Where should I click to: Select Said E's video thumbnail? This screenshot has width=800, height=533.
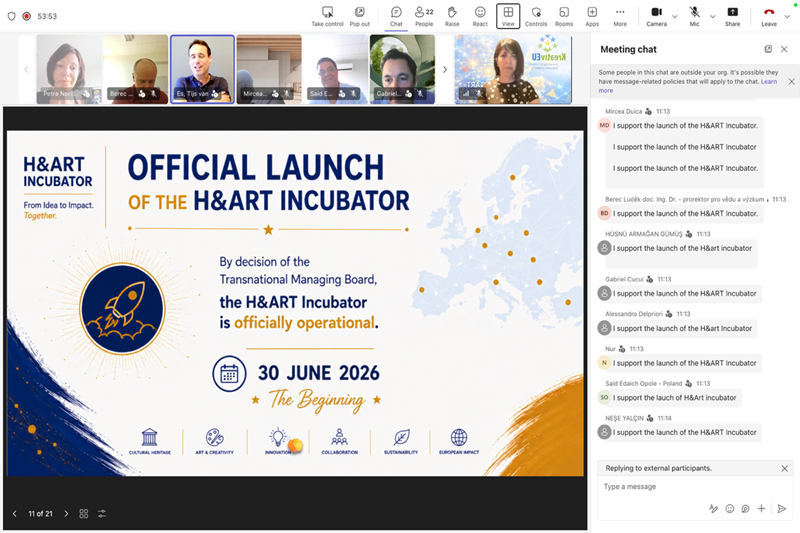pos(336,69)
